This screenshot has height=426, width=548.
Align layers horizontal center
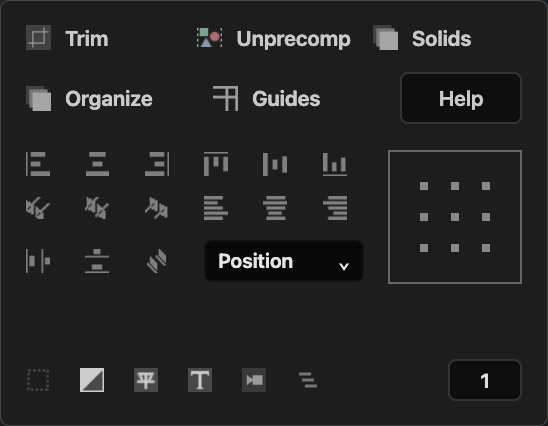(x=97, y=164)
